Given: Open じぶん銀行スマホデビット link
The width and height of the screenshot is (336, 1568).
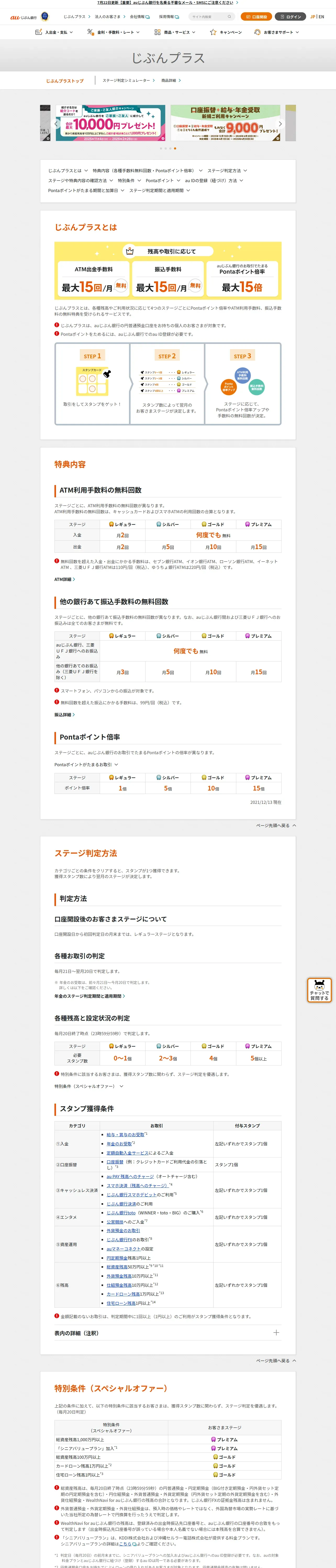Looking at the screenshot, I should pyautogui.click(x=132, y=1195).
